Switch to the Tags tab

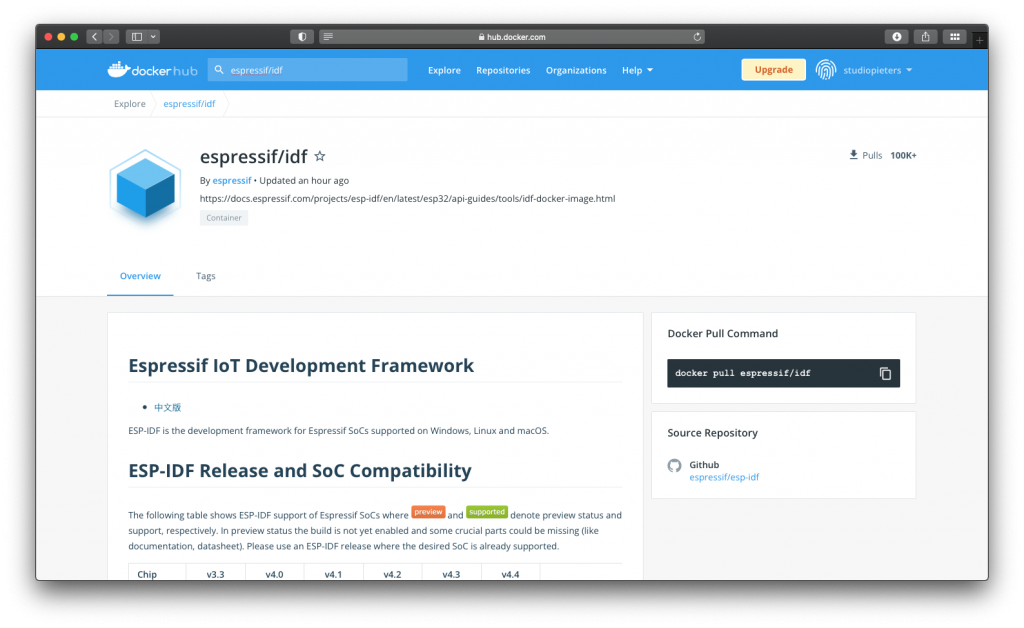click(x=206, y=276)
